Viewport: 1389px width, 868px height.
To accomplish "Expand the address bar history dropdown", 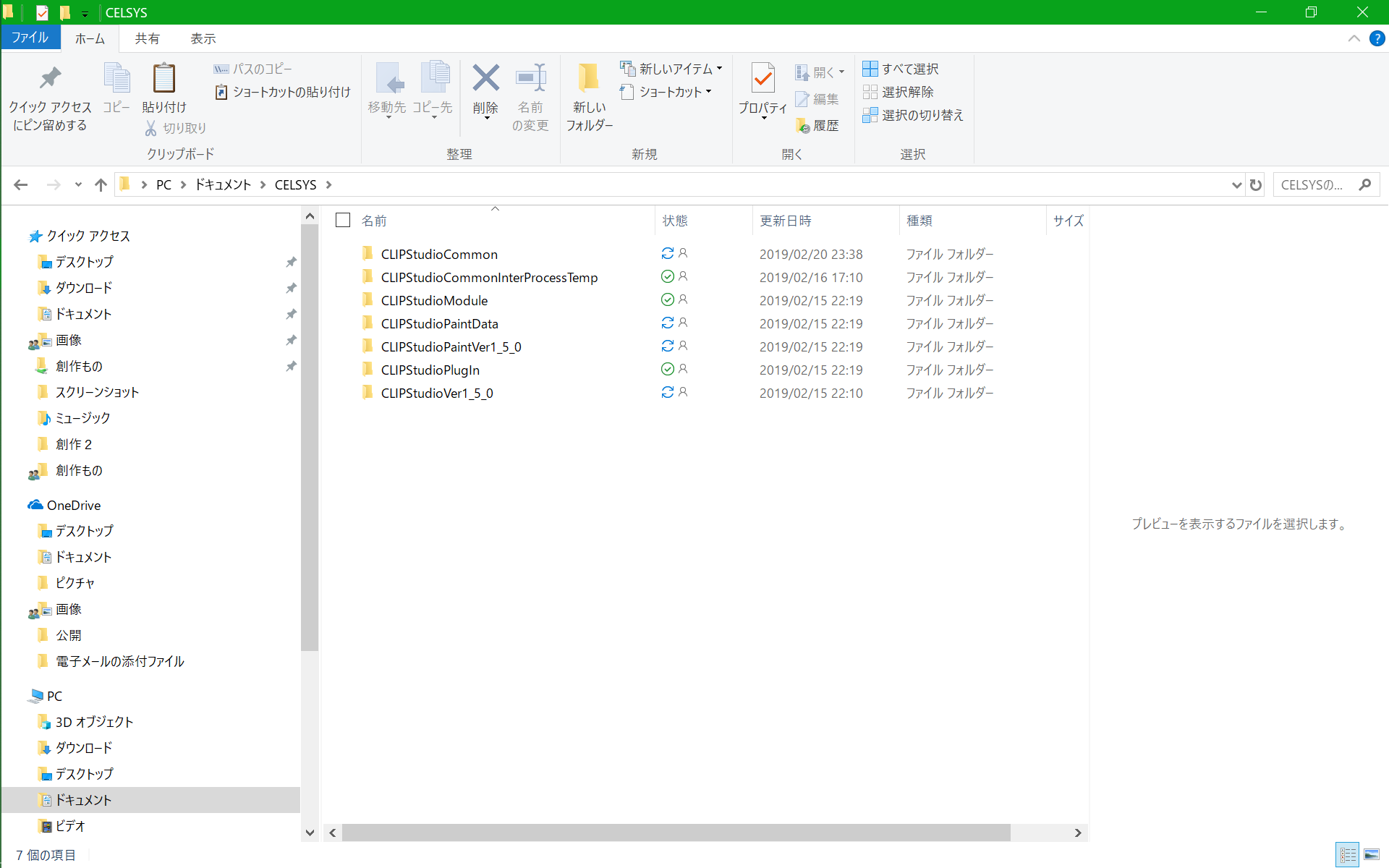I will [x=1236, y=185].
